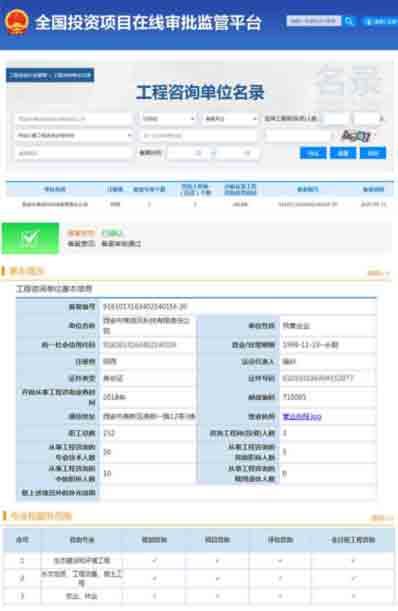Screen dimensions: 398x611
Task: Click record number value starting with 9161
Action: click(x=145, y=307)
